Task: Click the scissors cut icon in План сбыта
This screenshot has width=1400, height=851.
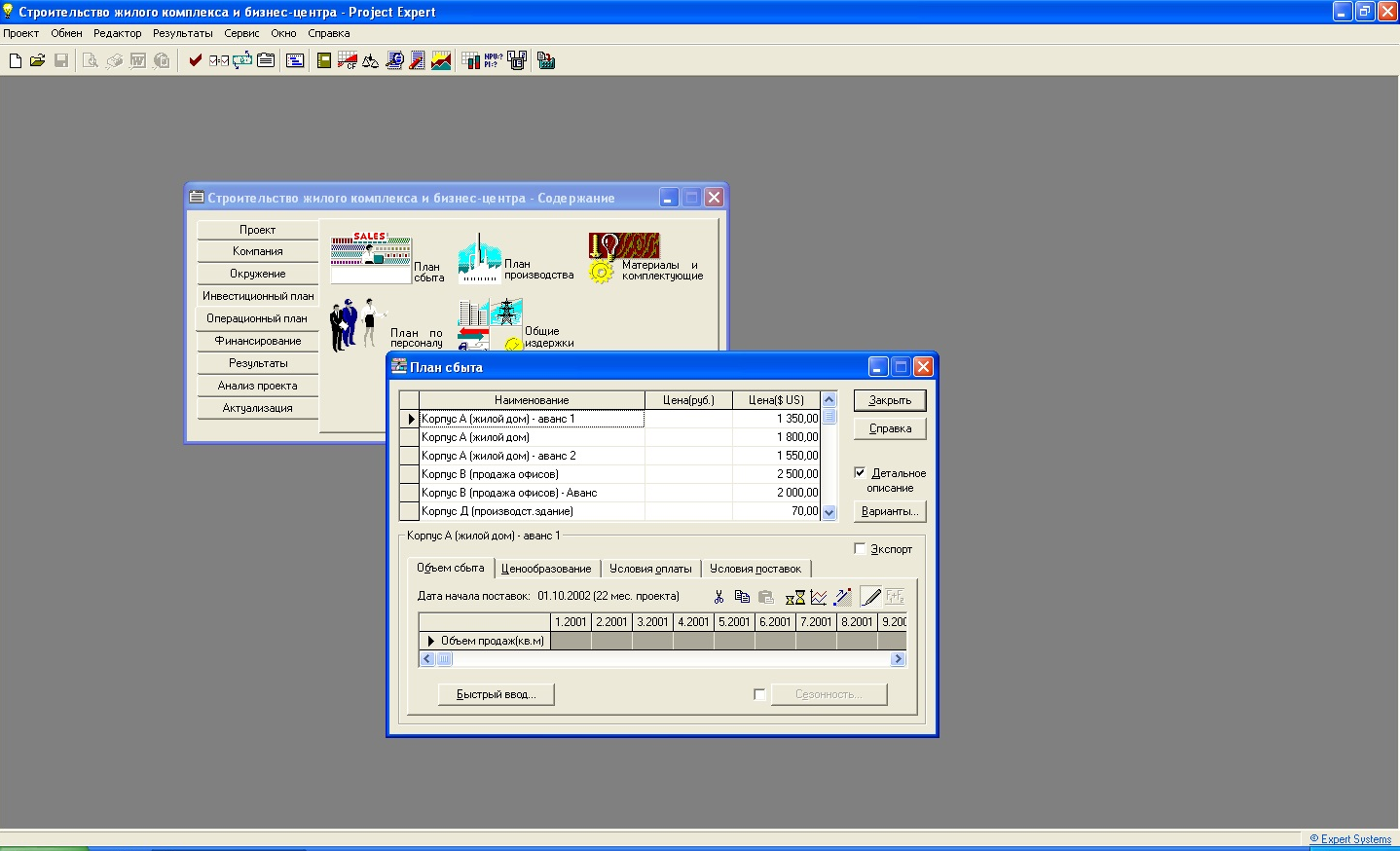Action: click(718, 597)
